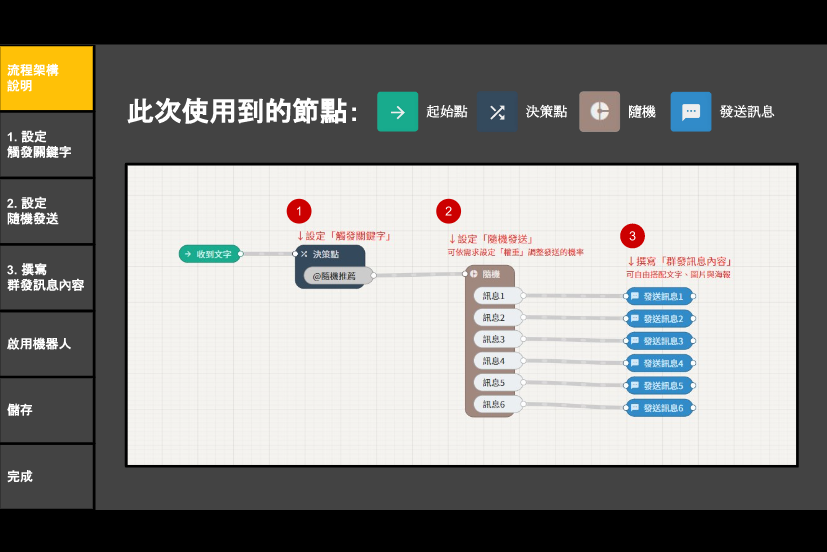
Task: Select the 隨機 node header
Action: click(x=489, y=274)
